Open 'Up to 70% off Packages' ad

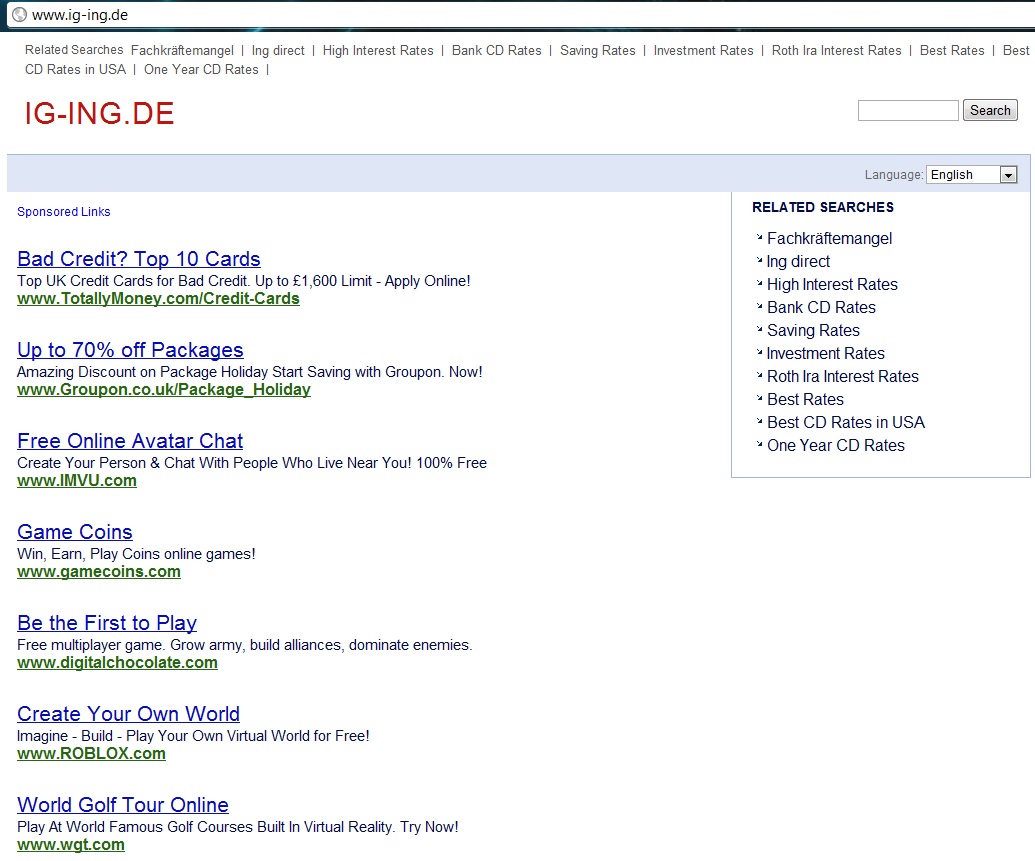pyautogui.click(x=130, y=349)
